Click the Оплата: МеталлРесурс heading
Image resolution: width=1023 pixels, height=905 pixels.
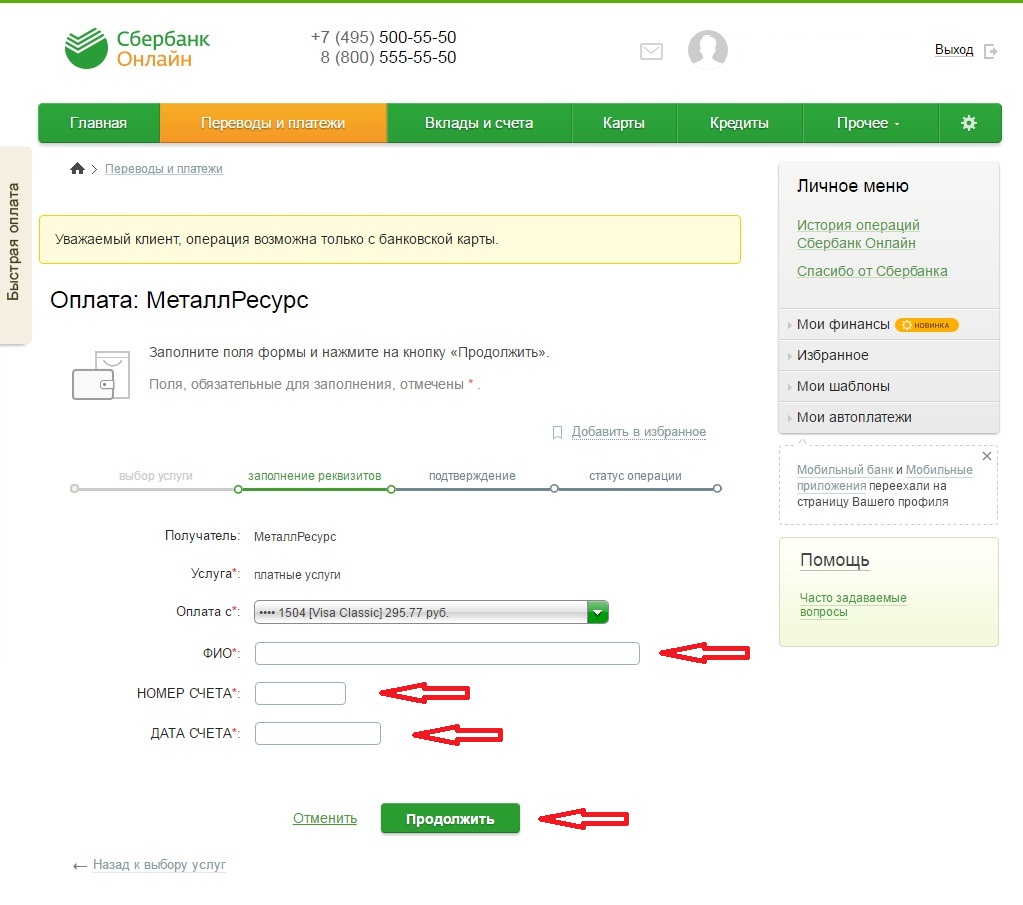pos(179,300)
